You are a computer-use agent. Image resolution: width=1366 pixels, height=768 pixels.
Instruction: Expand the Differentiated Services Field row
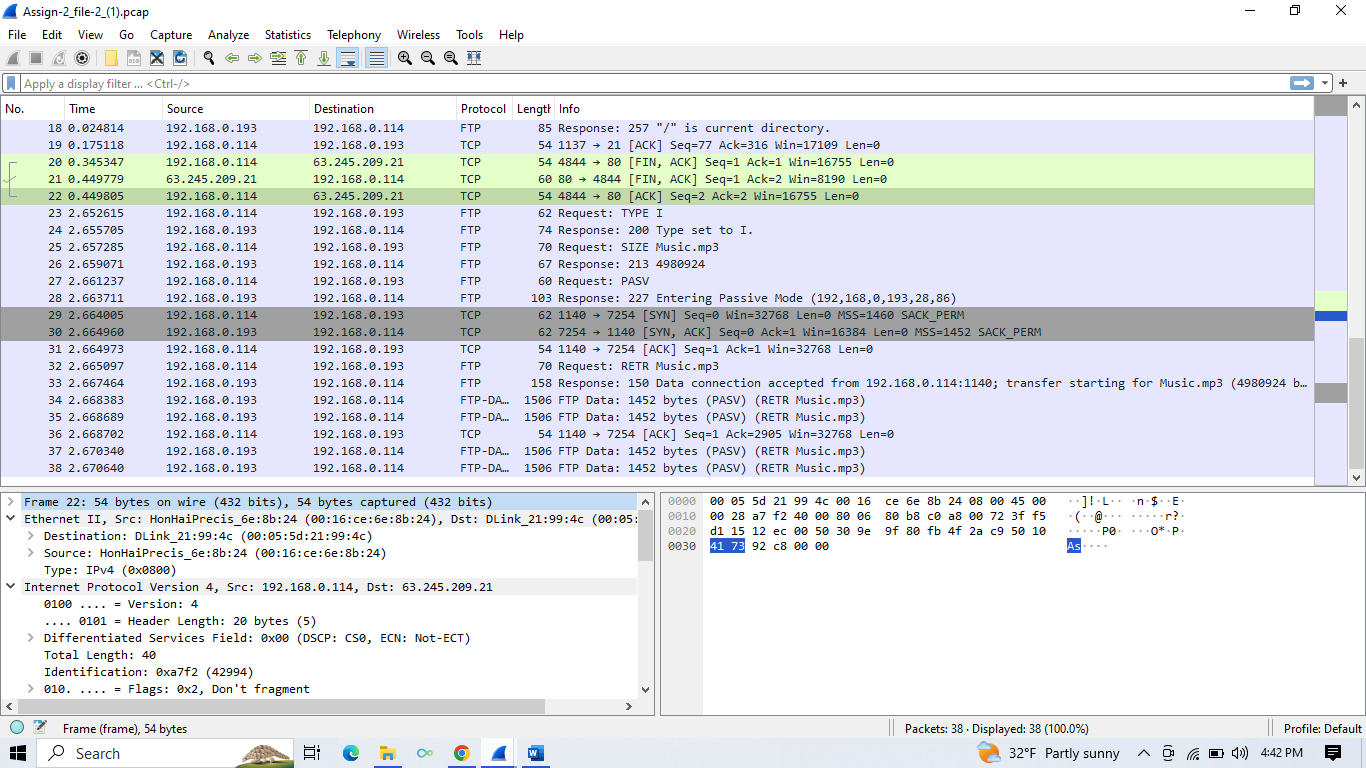pos(31,638)
